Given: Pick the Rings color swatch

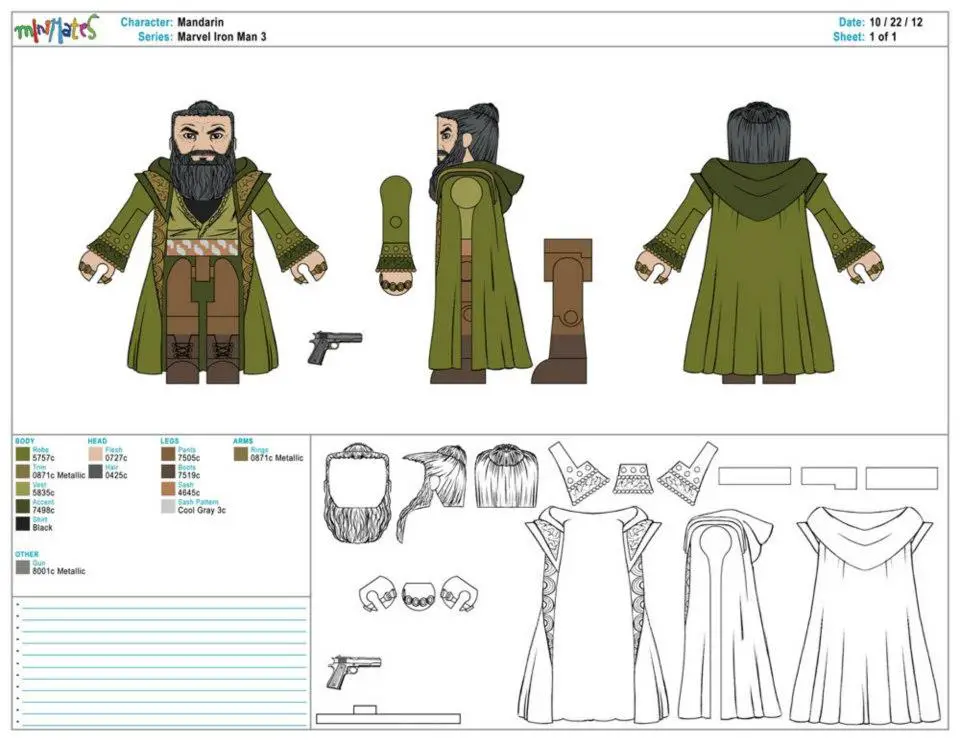Looking at the screenshot, I should point(241,454).
